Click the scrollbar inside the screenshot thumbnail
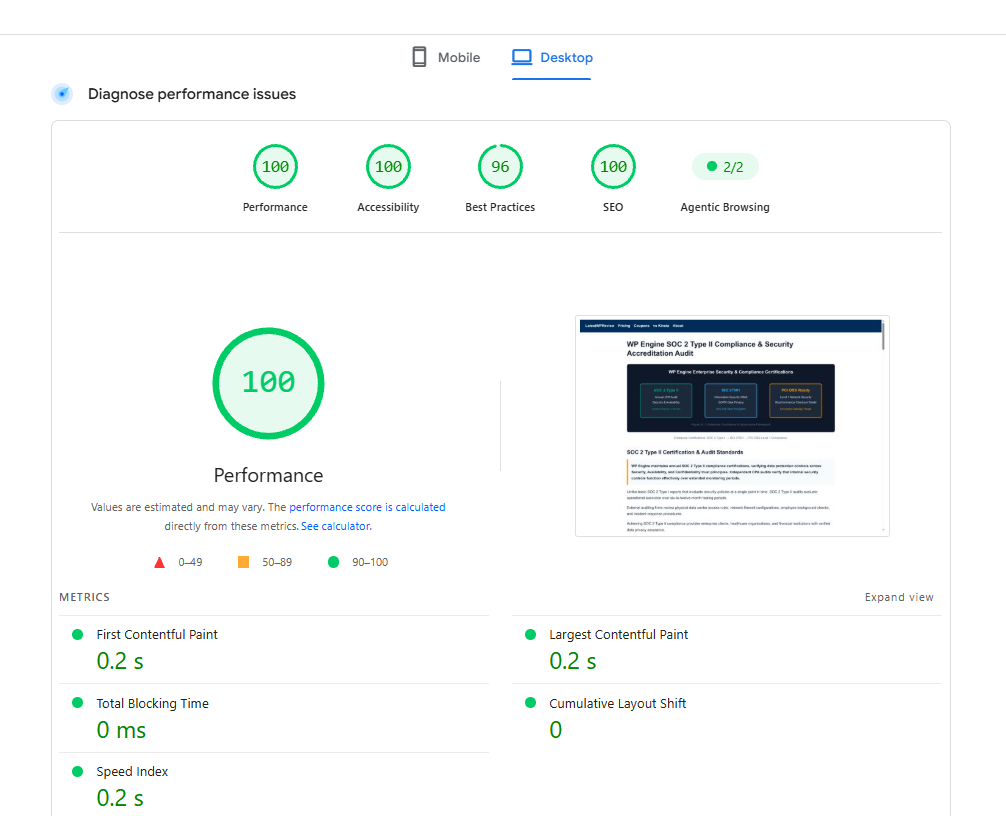1006x816 pixels. point(883,336)
